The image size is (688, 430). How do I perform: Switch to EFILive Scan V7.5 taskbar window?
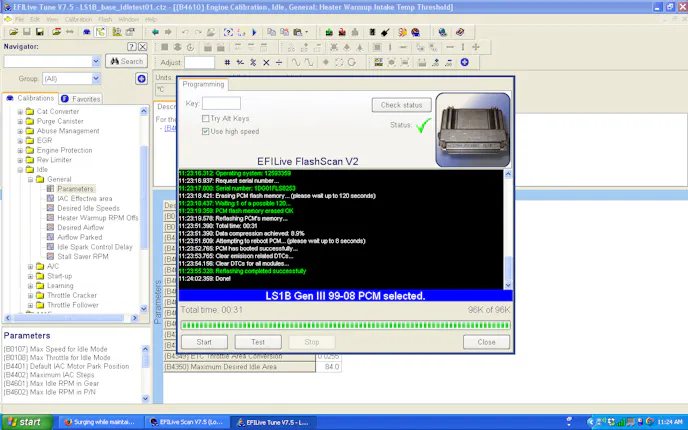pos(186,422)
